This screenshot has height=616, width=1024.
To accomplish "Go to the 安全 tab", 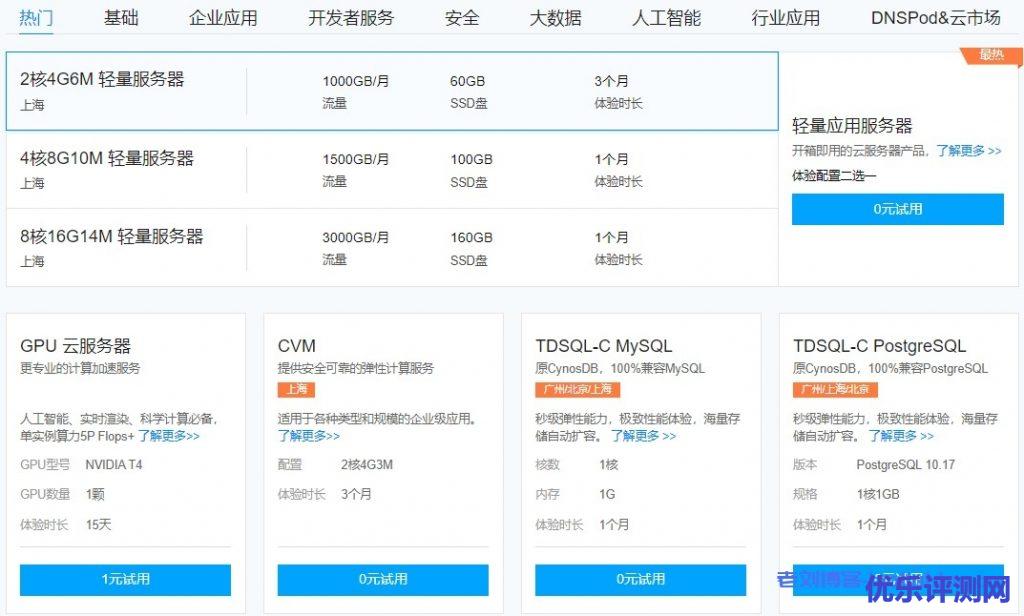I will [462, 18].
